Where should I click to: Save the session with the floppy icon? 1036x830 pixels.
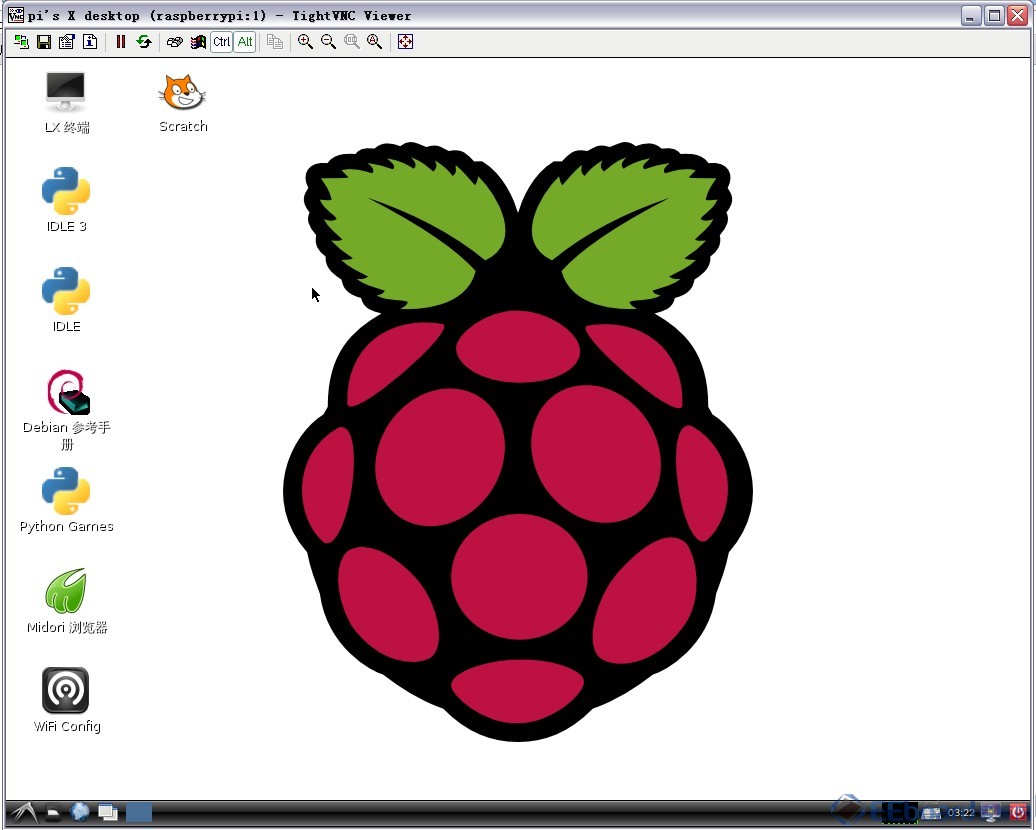(44, 42)
